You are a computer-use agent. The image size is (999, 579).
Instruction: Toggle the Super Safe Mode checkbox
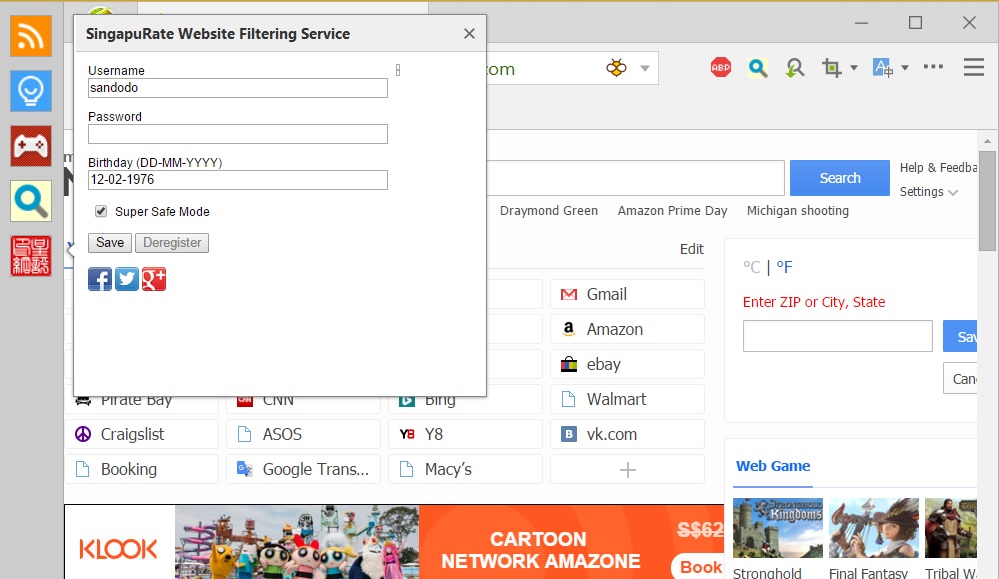point(101,211)
